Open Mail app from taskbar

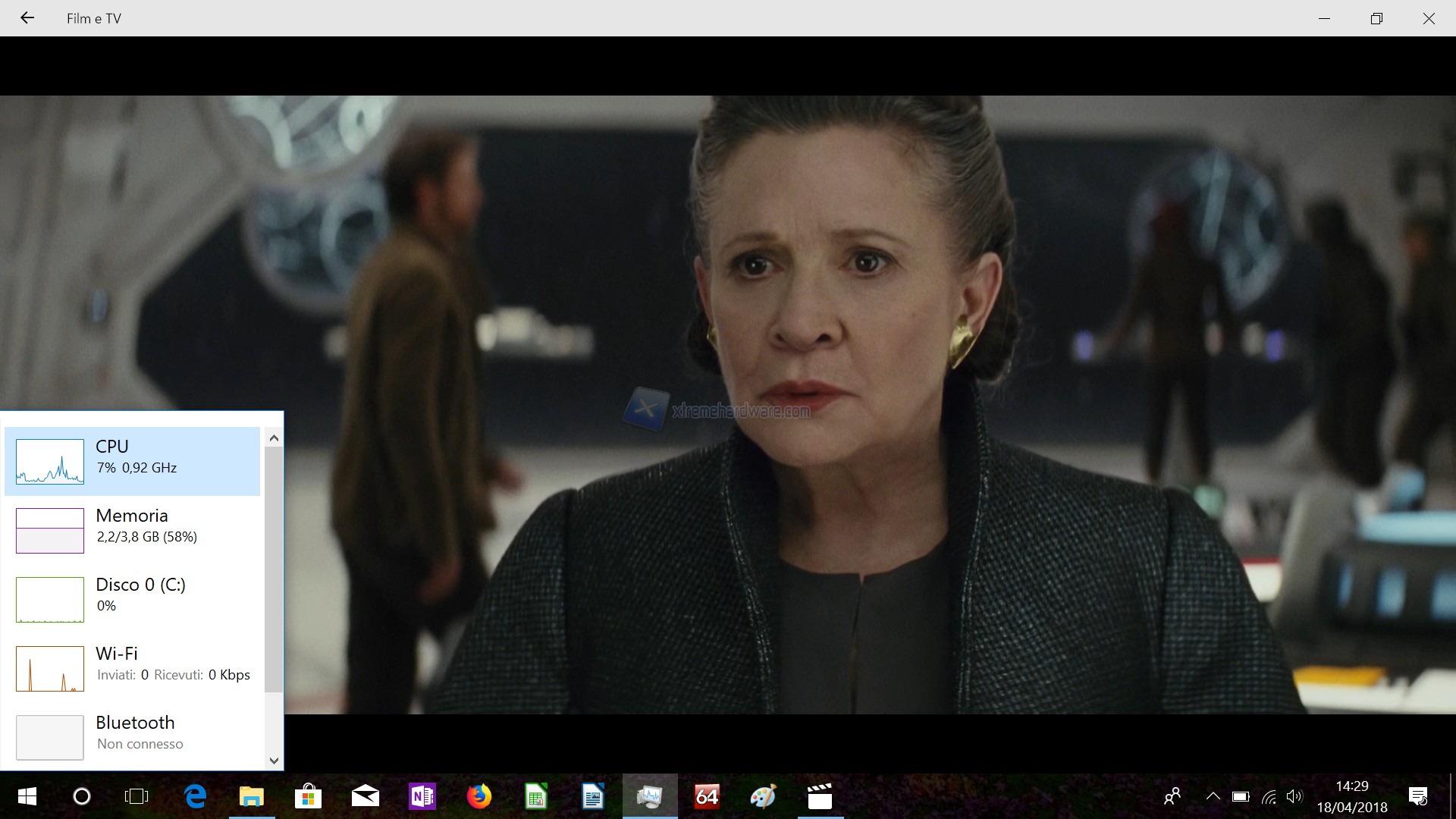click(366, 796)
